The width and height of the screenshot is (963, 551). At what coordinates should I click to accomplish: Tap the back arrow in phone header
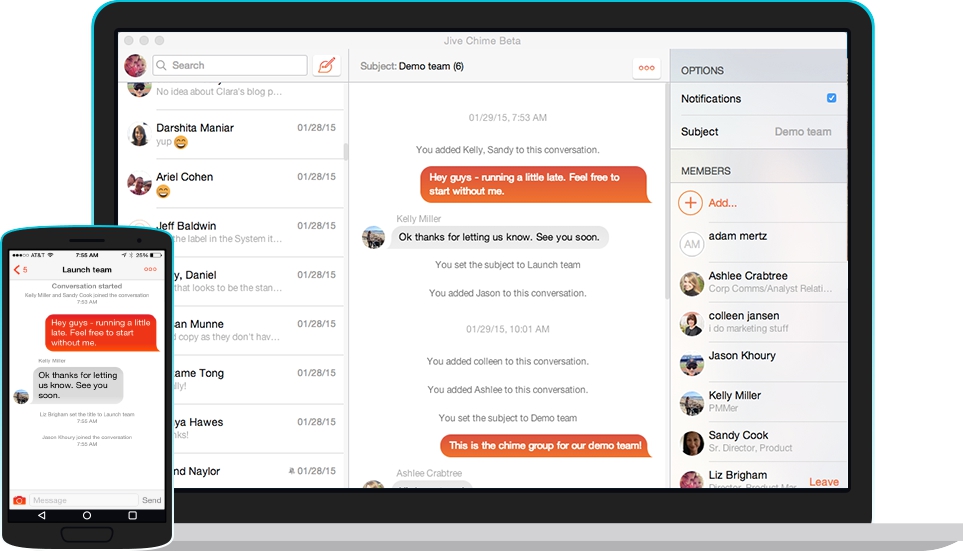(x=17, y=270)
